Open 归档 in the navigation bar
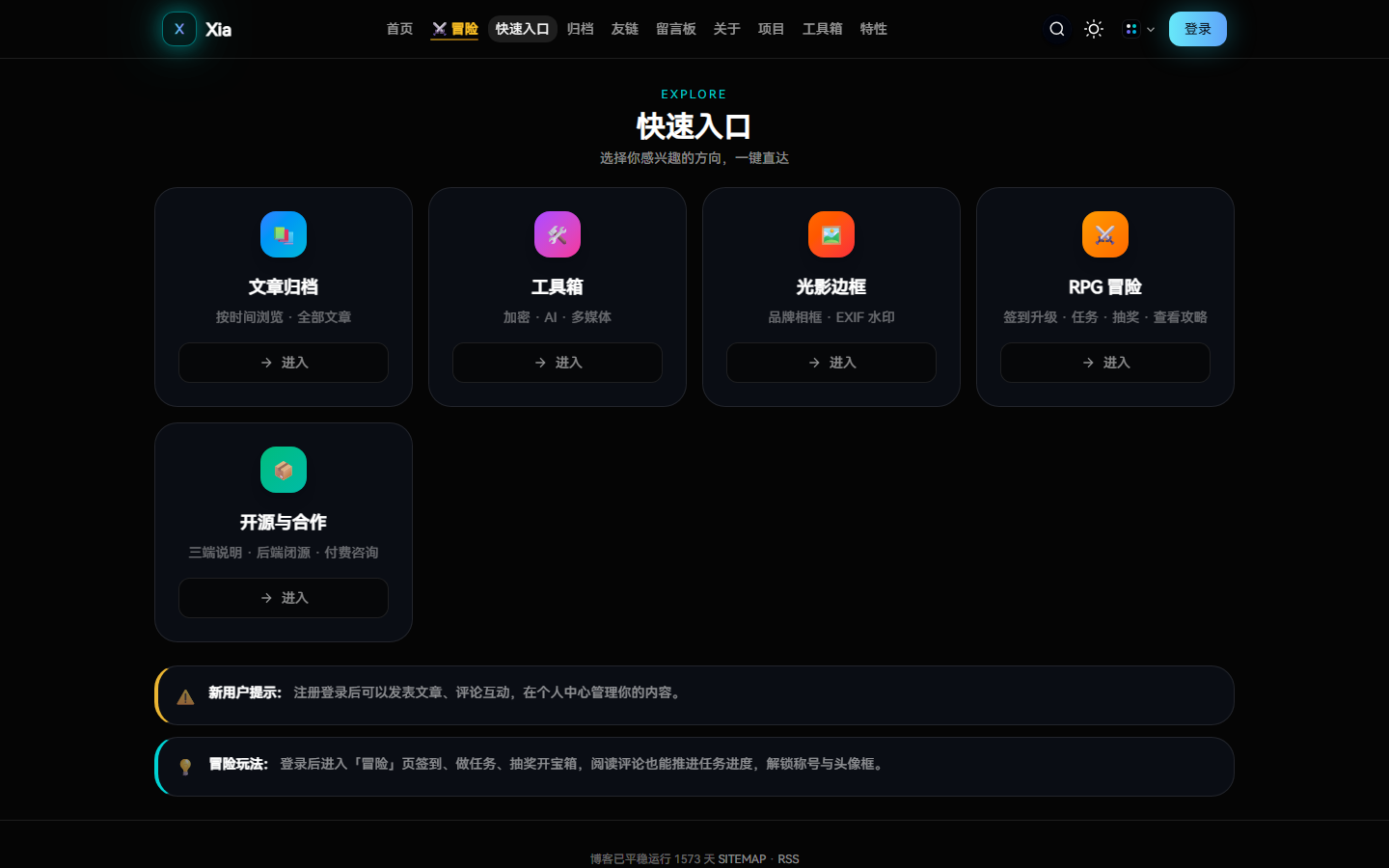 coord(581,29)
